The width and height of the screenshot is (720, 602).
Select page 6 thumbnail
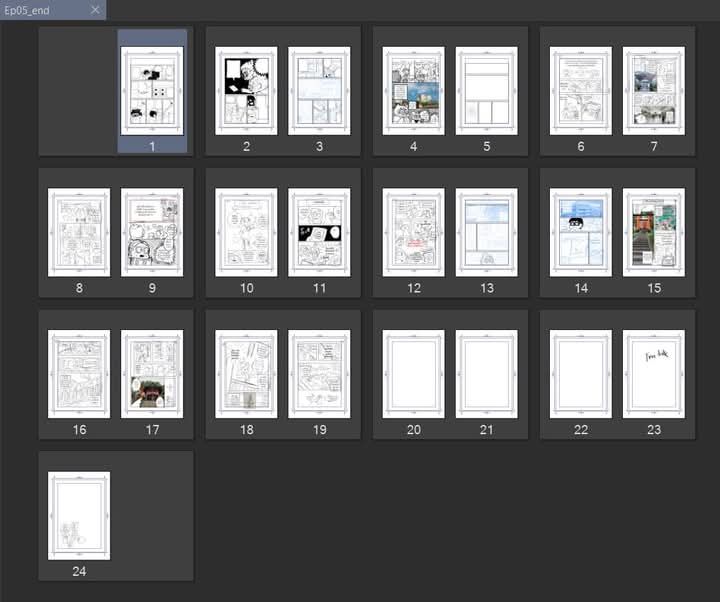[x=580, y=91]
